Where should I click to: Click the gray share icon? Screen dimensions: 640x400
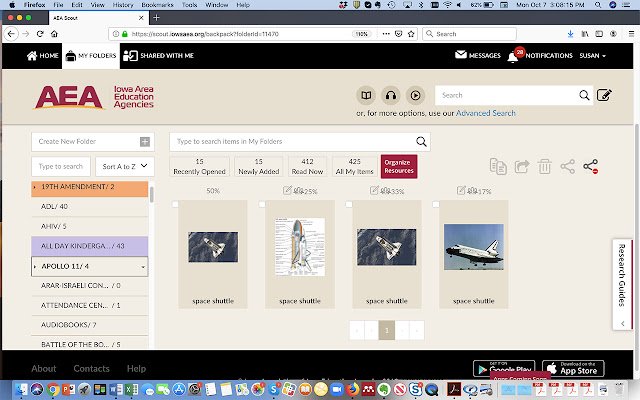pyautogui.click(x=567, y=166)
